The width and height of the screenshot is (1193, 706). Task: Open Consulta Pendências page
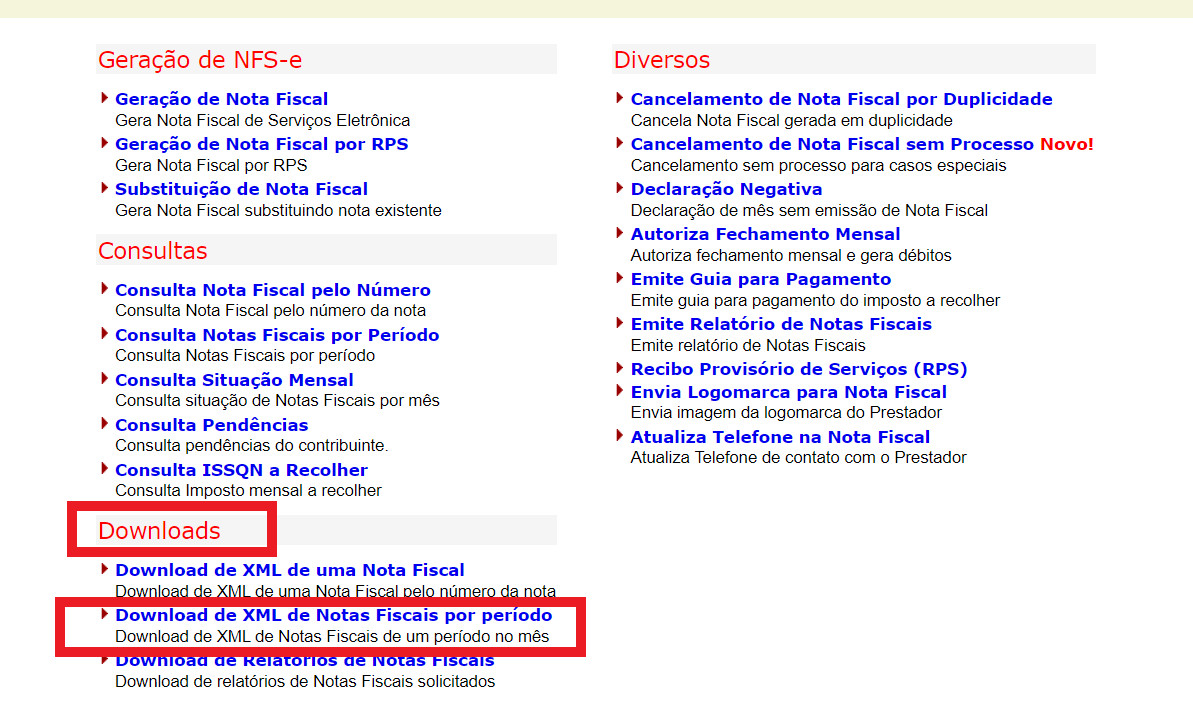[211, 425]
